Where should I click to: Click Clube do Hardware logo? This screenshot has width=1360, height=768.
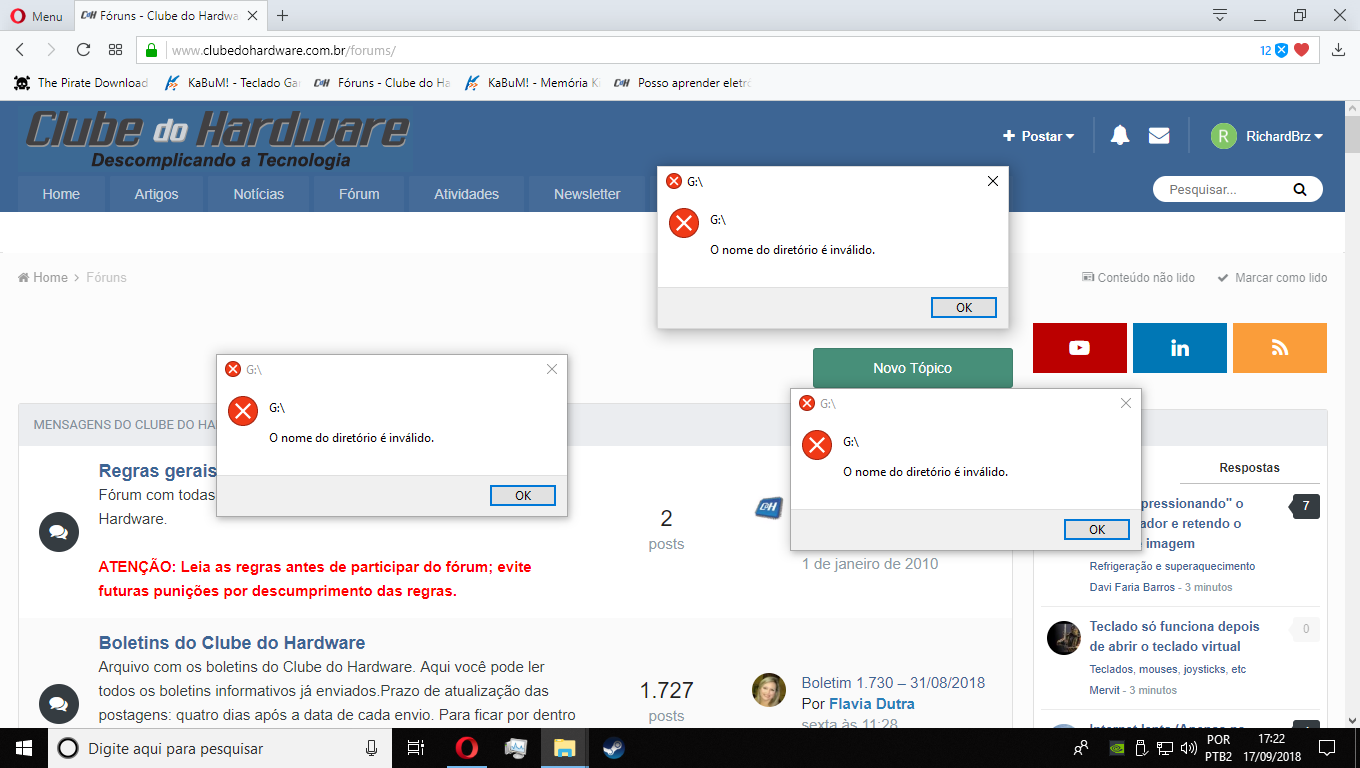click(216, 139)
